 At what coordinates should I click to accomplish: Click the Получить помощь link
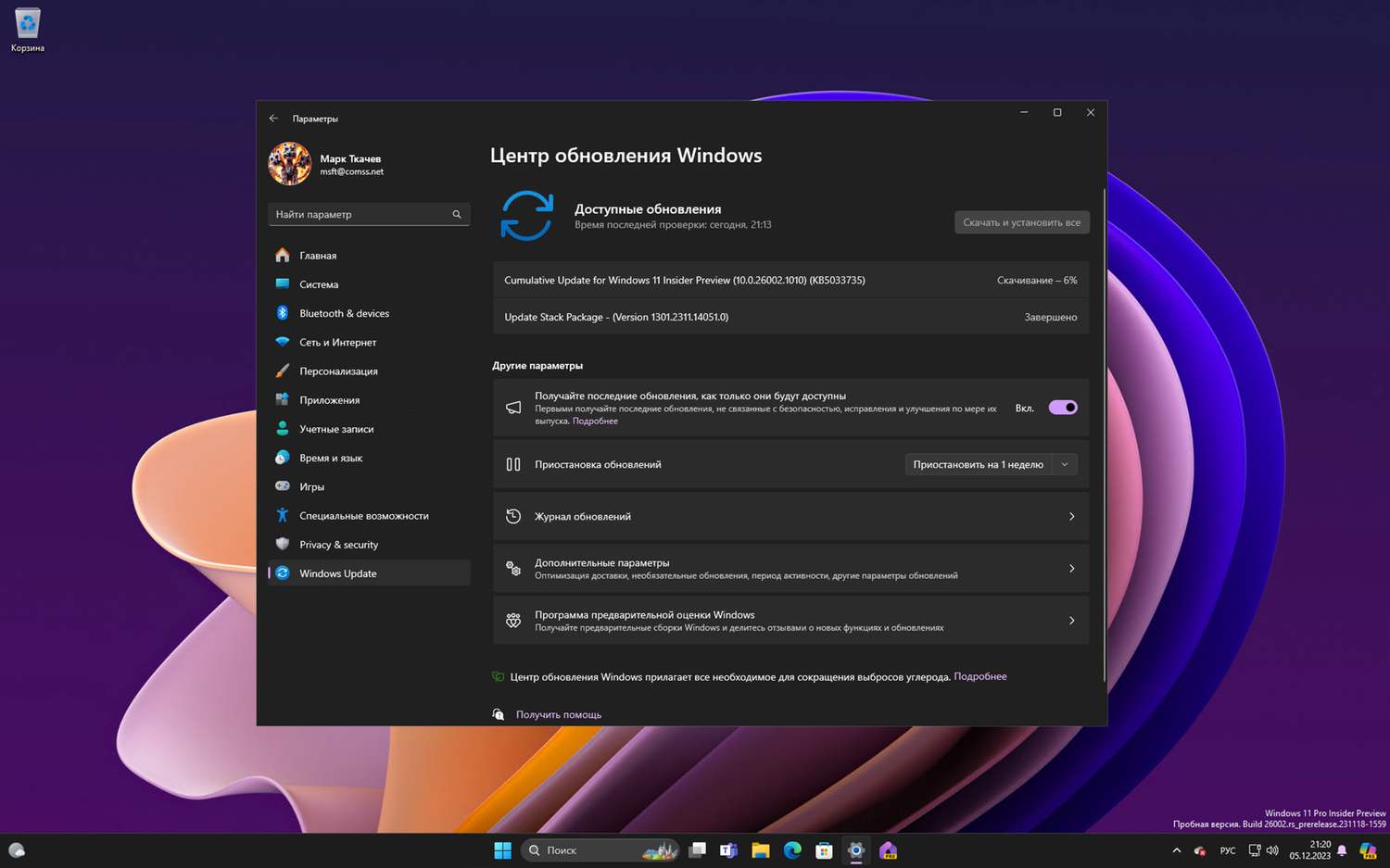558,715
